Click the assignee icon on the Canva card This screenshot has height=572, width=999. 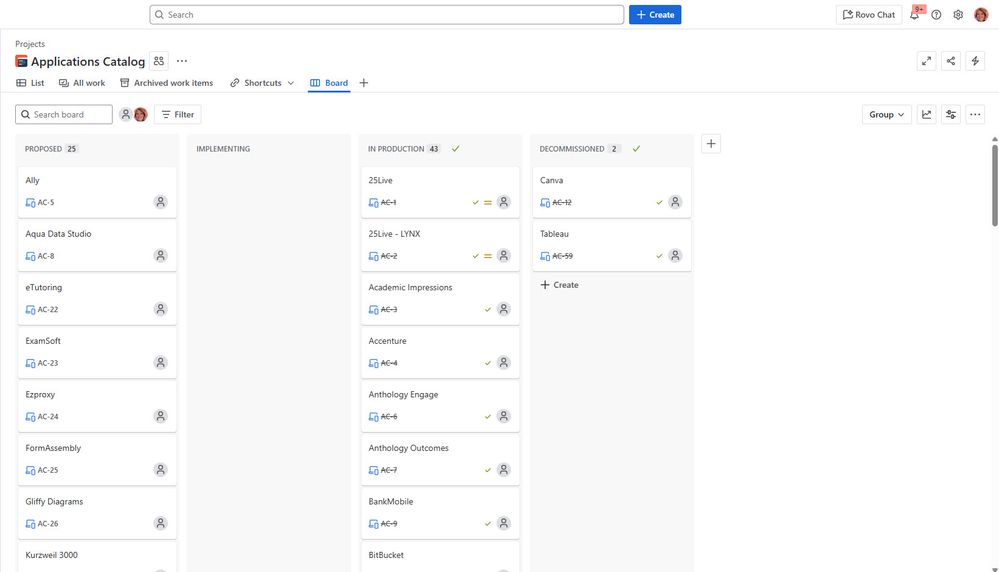[675, 202]
